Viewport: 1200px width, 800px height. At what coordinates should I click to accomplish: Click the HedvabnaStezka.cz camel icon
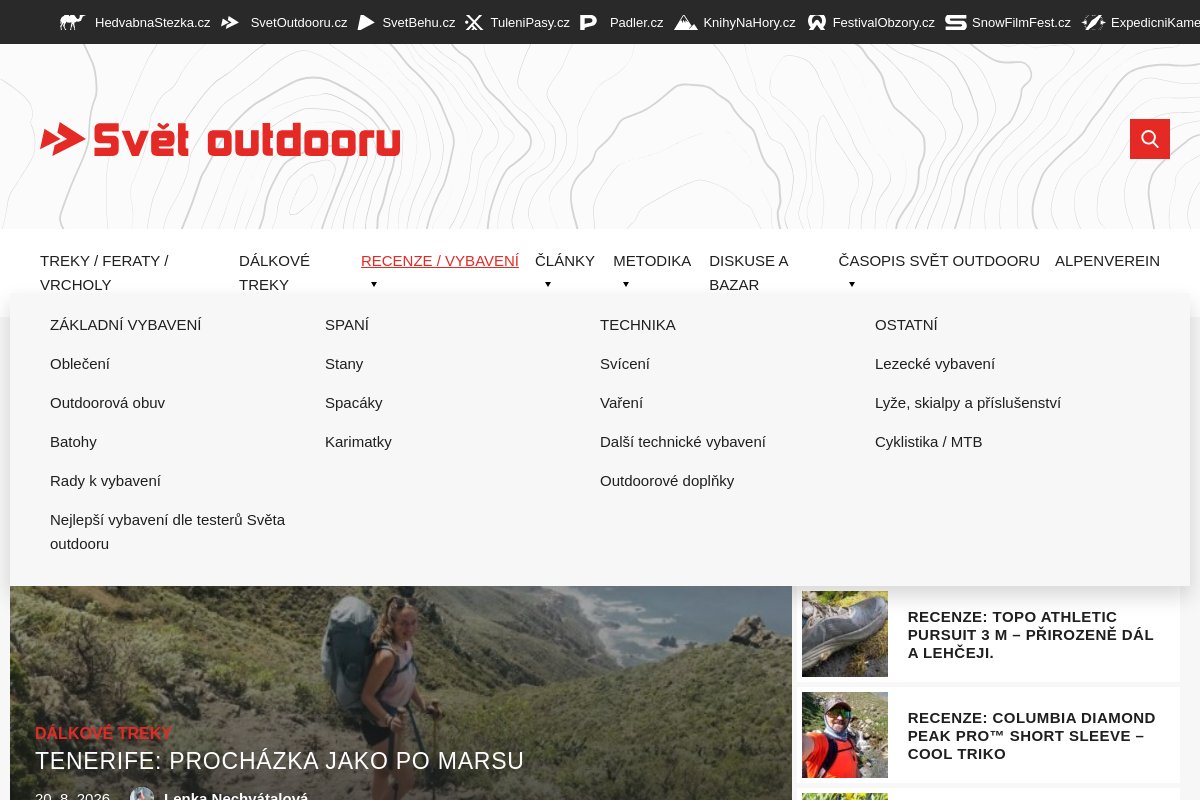(72, 22)
